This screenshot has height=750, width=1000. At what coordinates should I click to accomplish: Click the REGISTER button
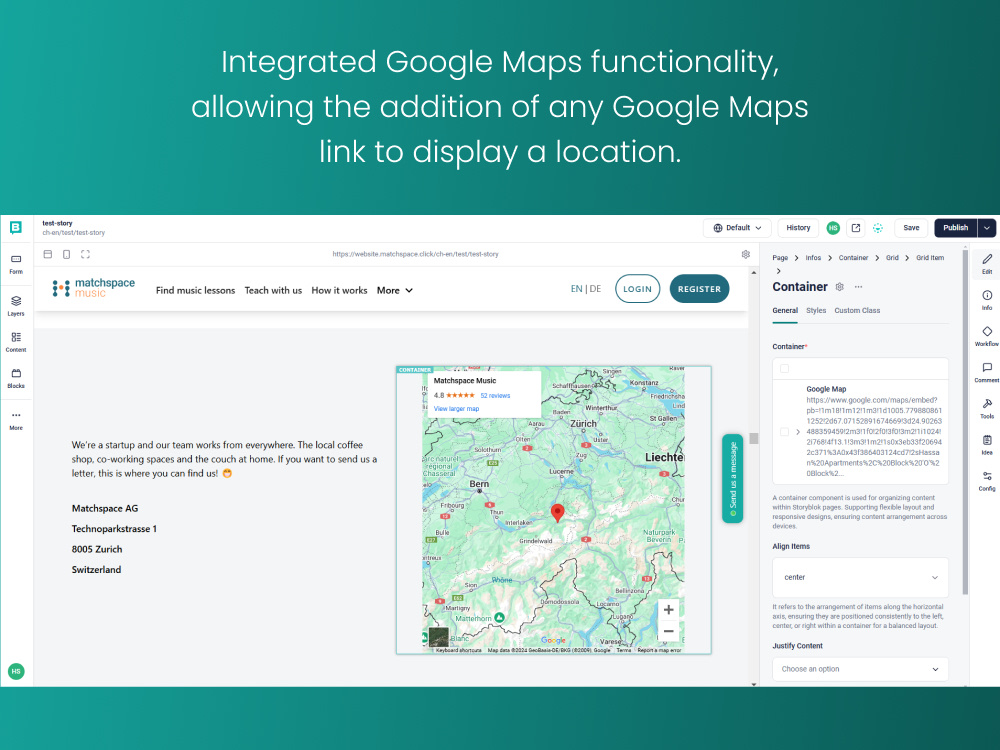click(699, 289)
